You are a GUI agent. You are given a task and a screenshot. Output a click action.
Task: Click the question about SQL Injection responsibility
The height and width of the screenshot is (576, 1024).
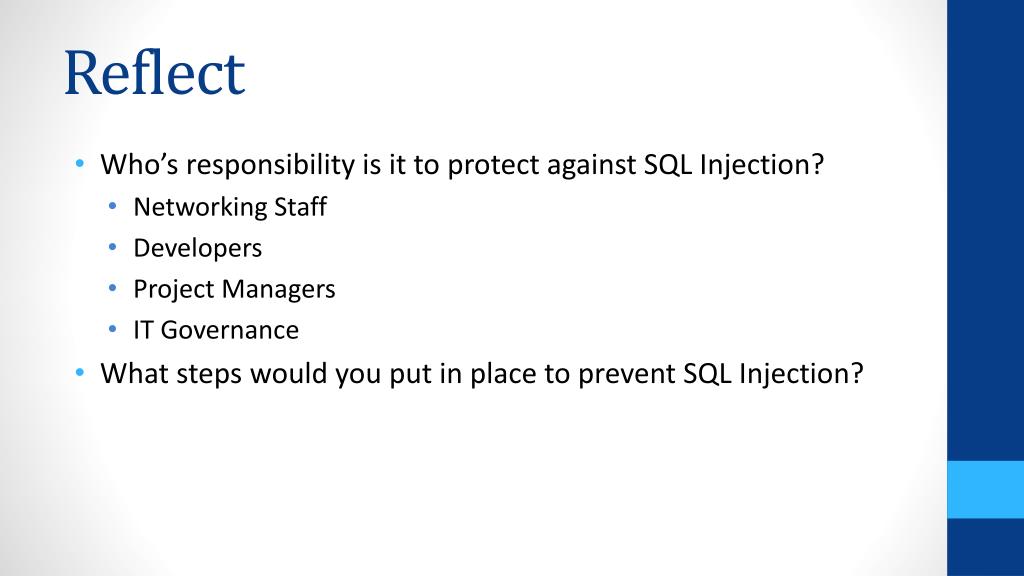(x=462, y=165)
